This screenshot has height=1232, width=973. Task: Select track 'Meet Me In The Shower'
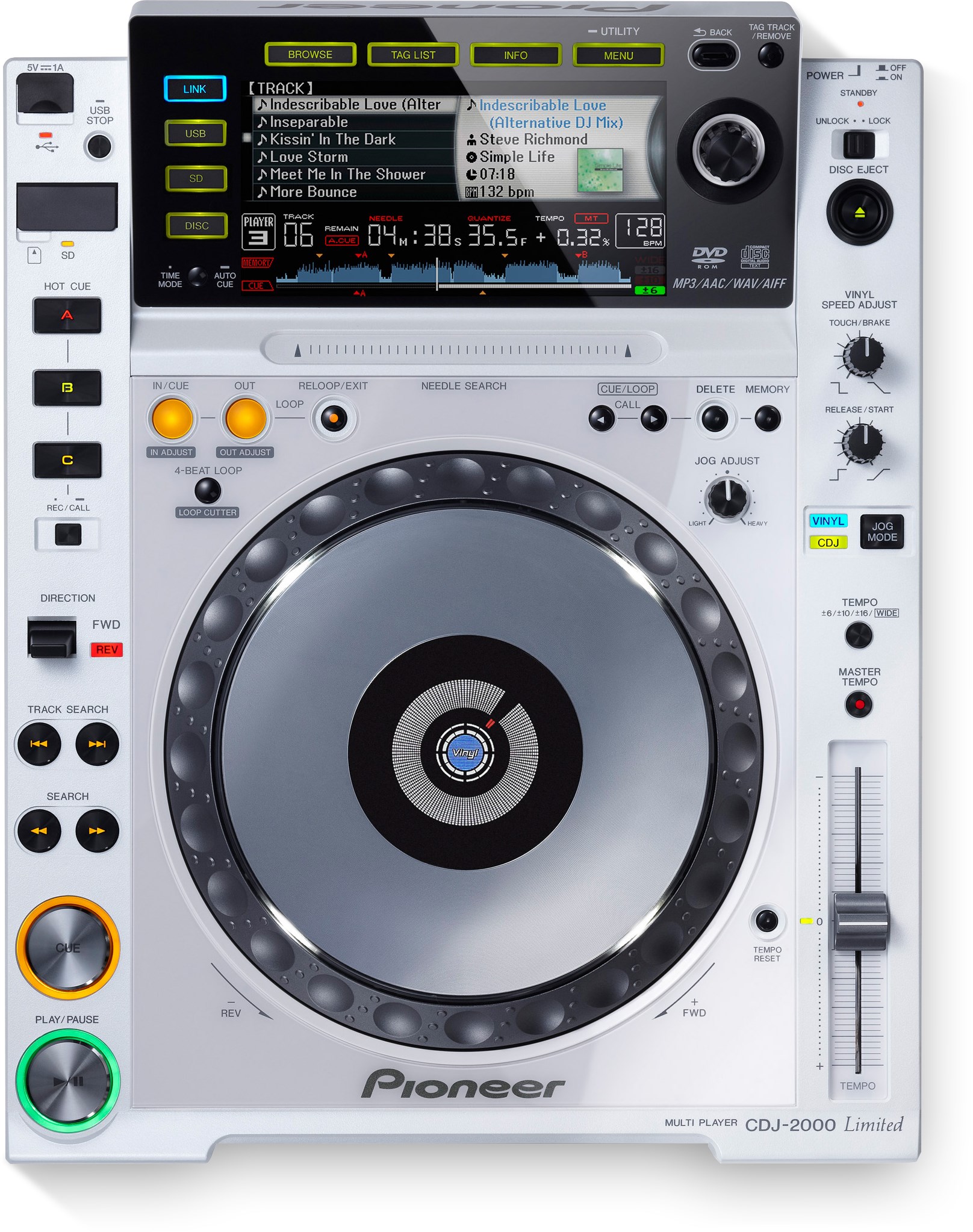pyautogui.click(x=355, y=175)
